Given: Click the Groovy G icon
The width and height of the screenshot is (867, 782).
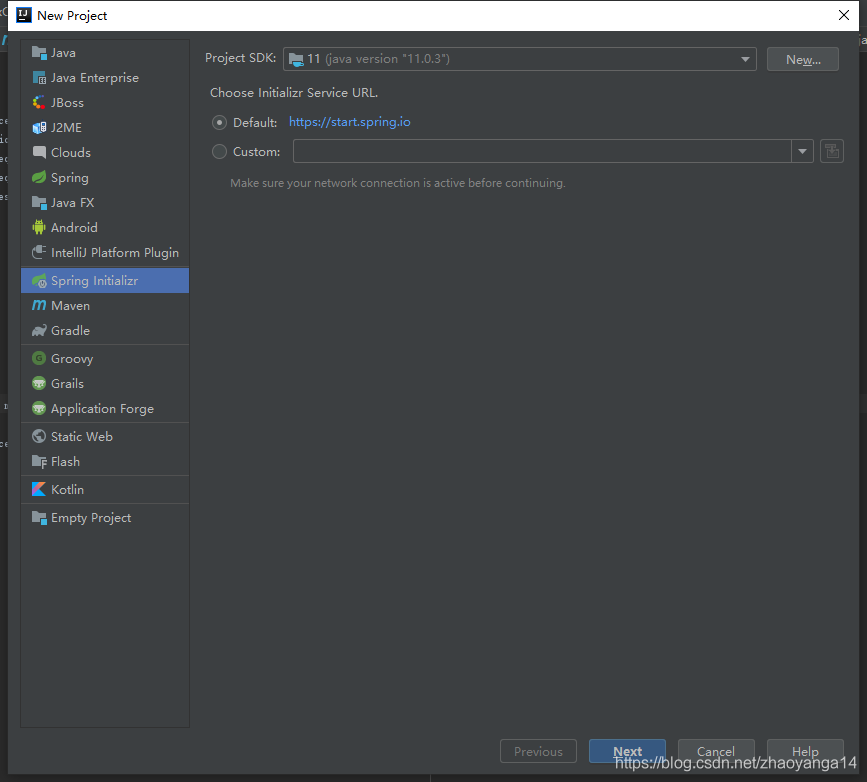Looking at the screenshot, I should 39,359.
